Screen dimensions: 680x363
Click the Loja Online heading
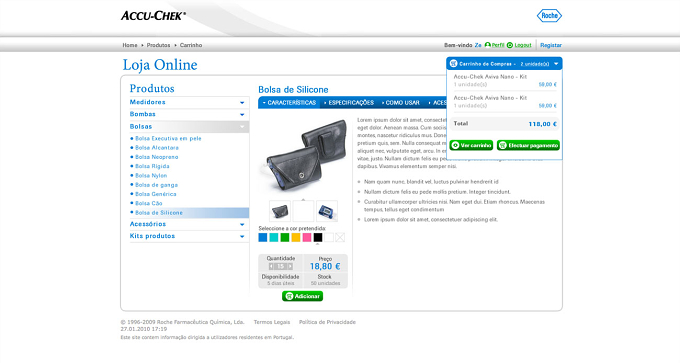(160, 65)
